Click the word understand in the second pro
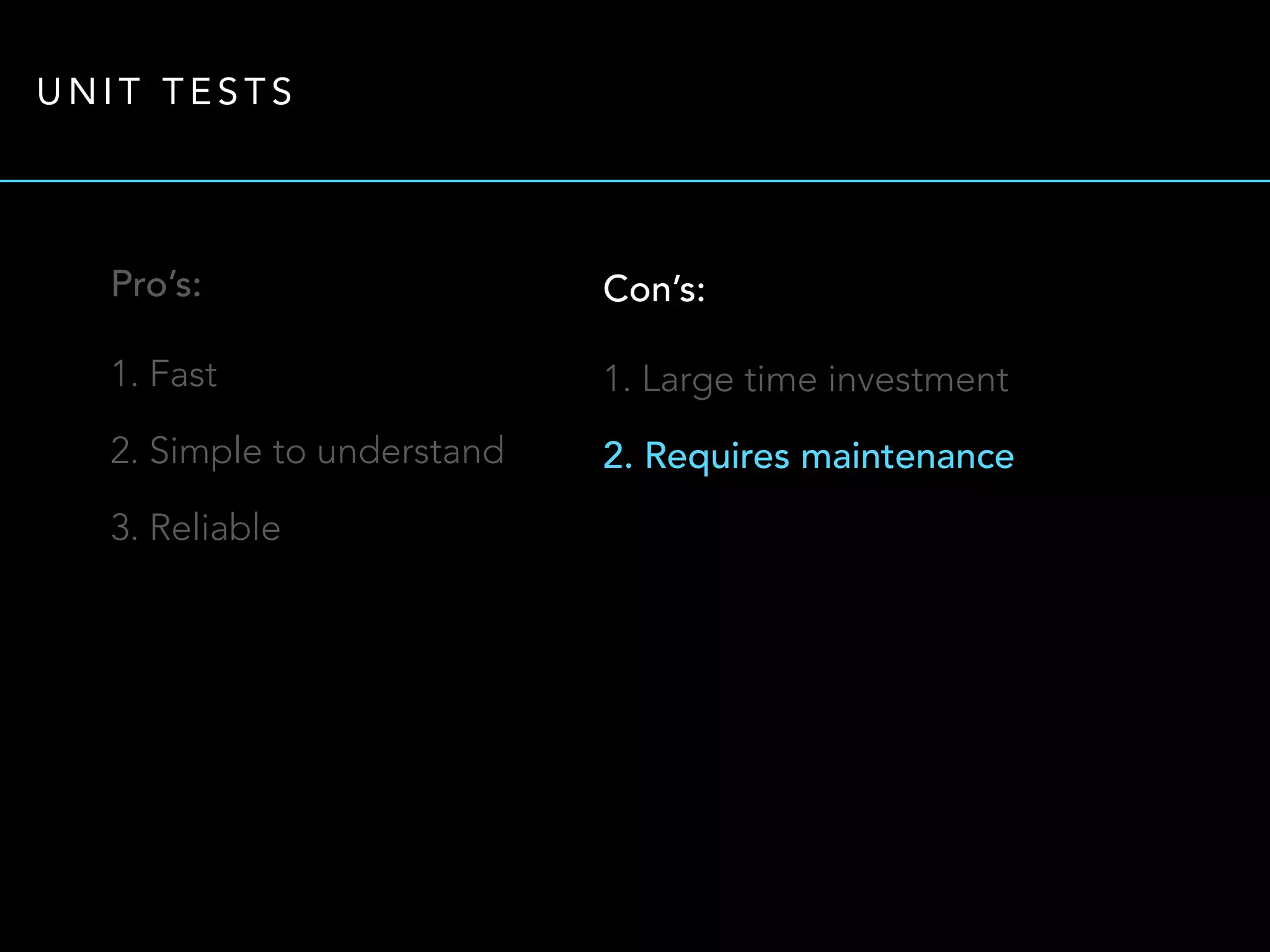 pyautogui.click(x=411, y=451)
